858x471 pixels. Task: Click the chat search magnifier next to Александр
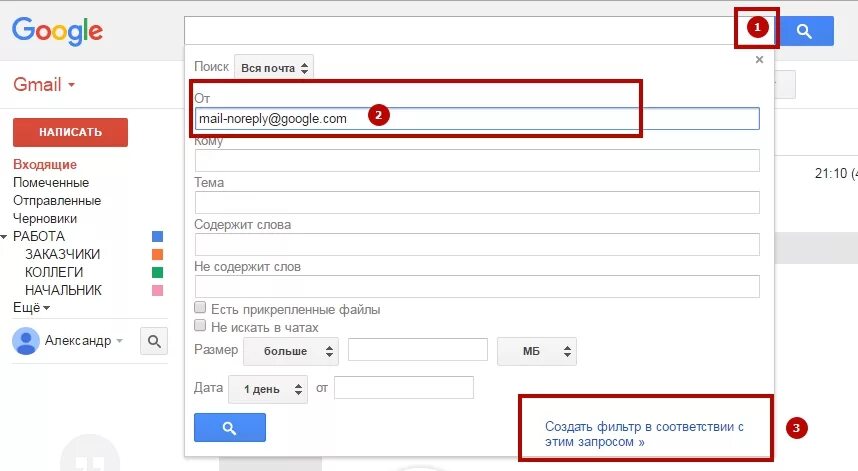click(154, 341)
